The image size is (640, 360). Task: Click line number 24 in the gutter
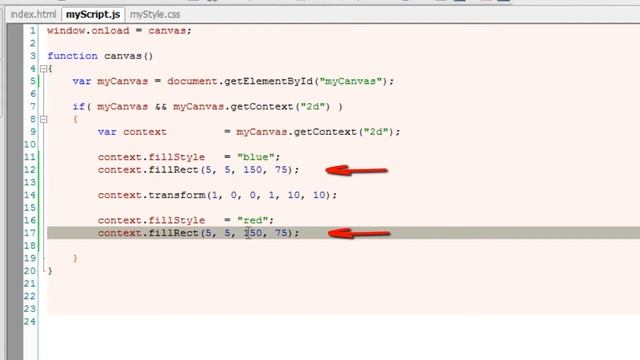coord(30,322)
